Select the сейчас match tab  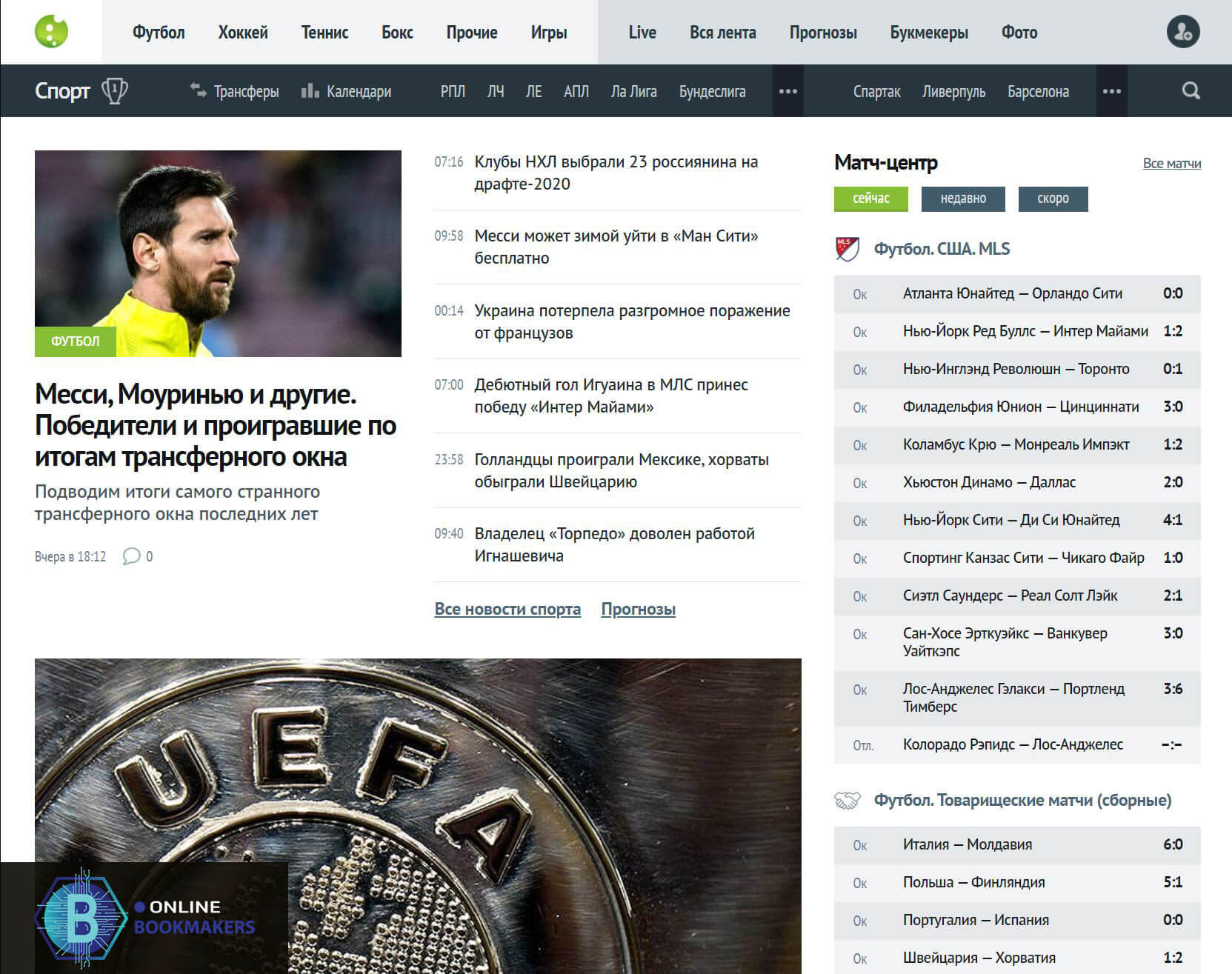(871, 199)
